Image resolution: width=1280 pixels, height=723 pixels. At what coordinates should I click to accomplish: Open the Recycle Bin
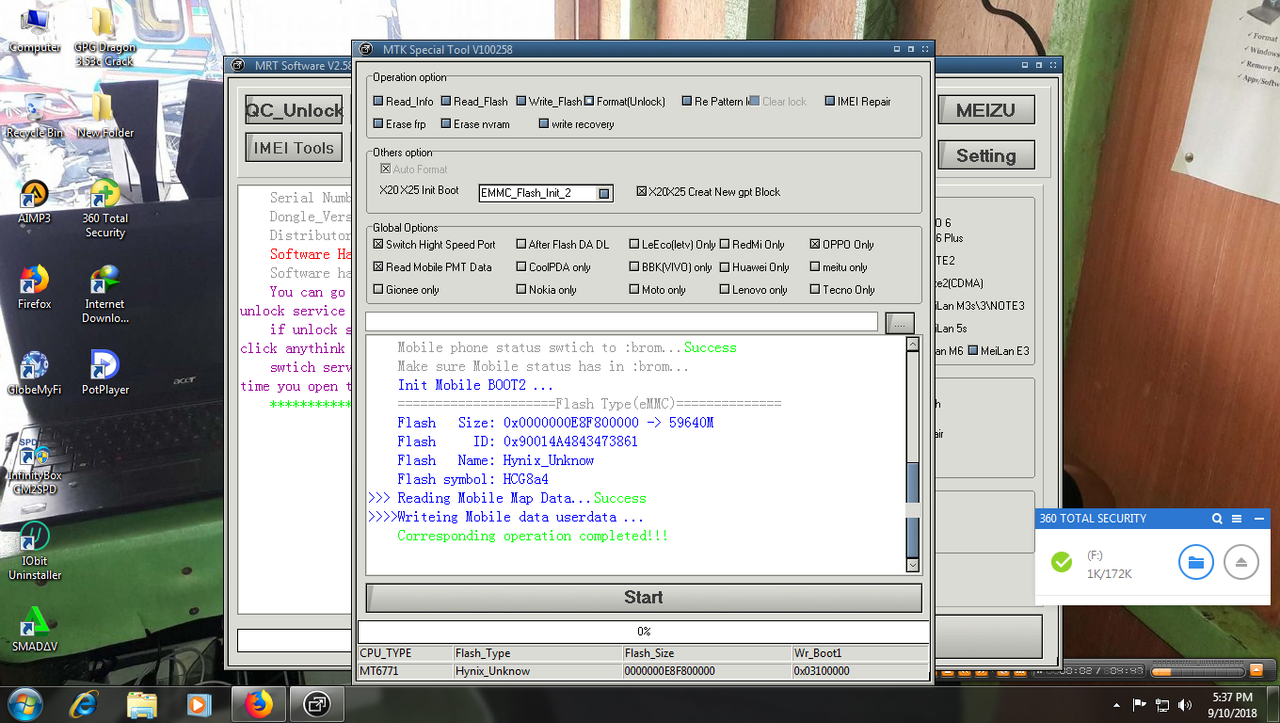[x=34, y=116]
